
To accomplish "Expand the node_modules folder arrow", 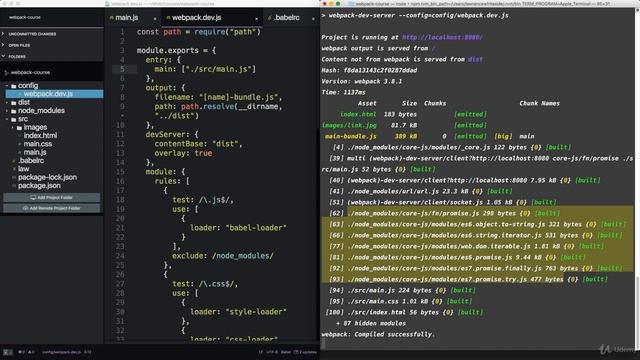I will pyautogui.click(x=7, y=111).
